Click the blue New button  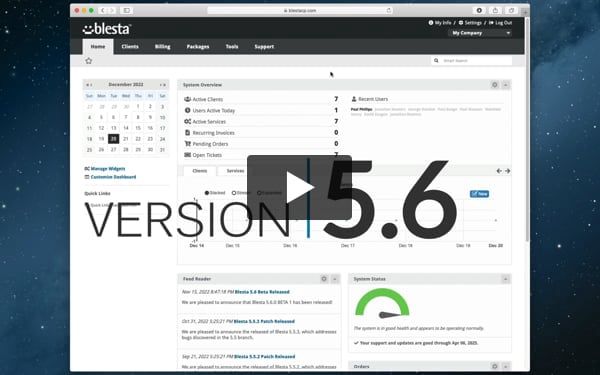(x=479, y=194)
